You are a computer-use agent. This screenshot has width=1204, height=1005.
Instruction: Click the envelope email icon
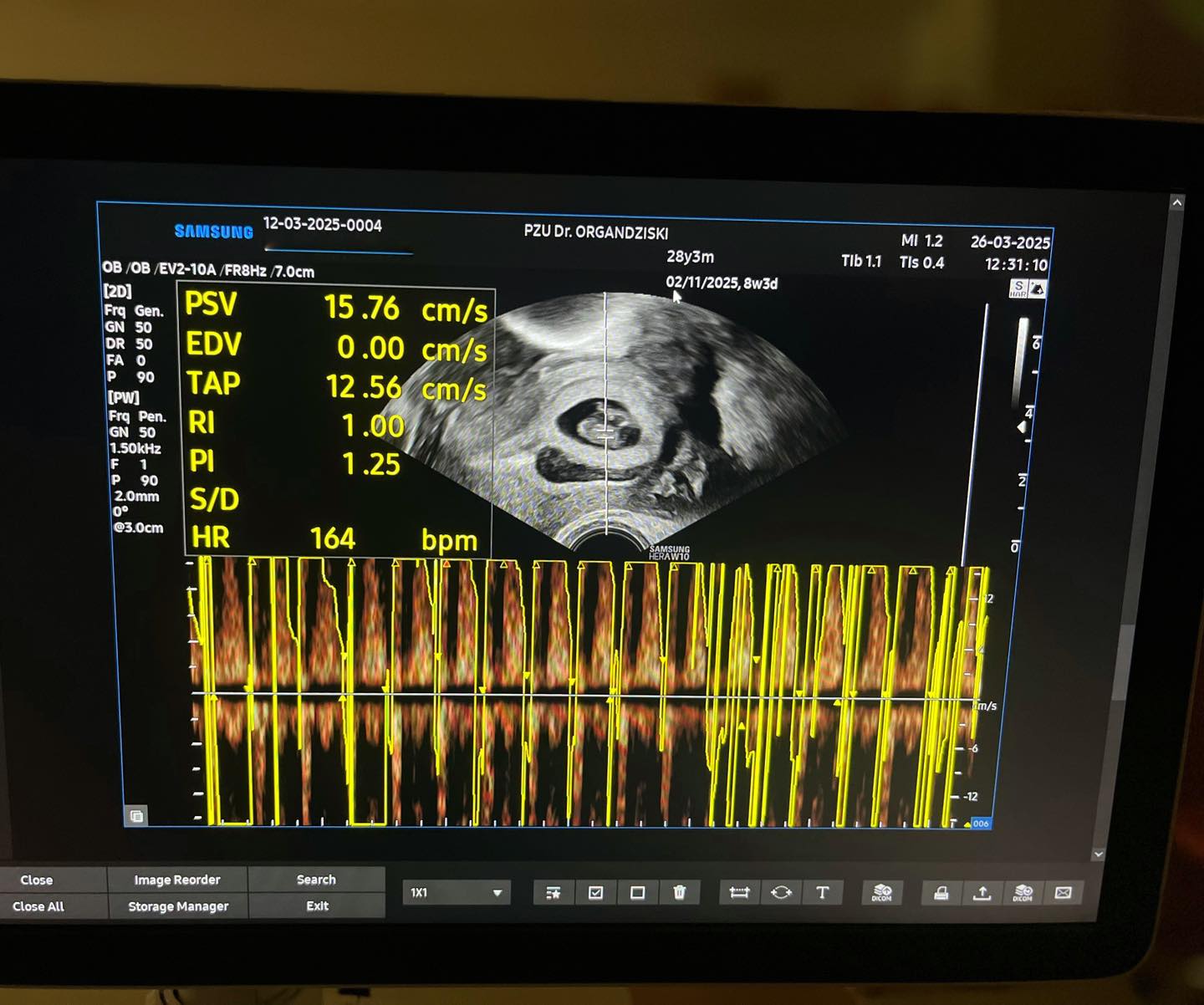tap(1063, 894)
